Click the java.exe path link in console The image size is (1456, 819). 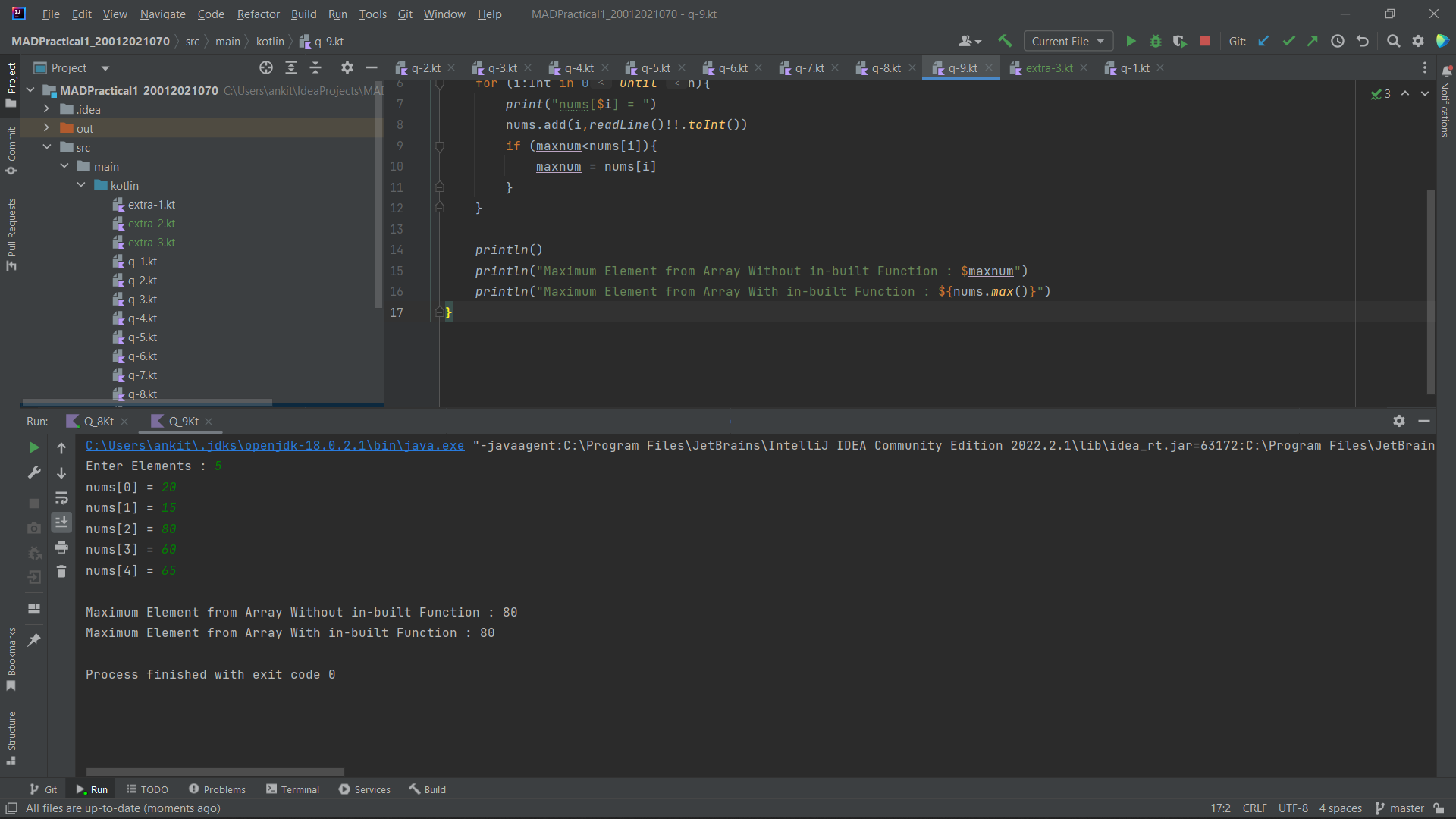275,446
